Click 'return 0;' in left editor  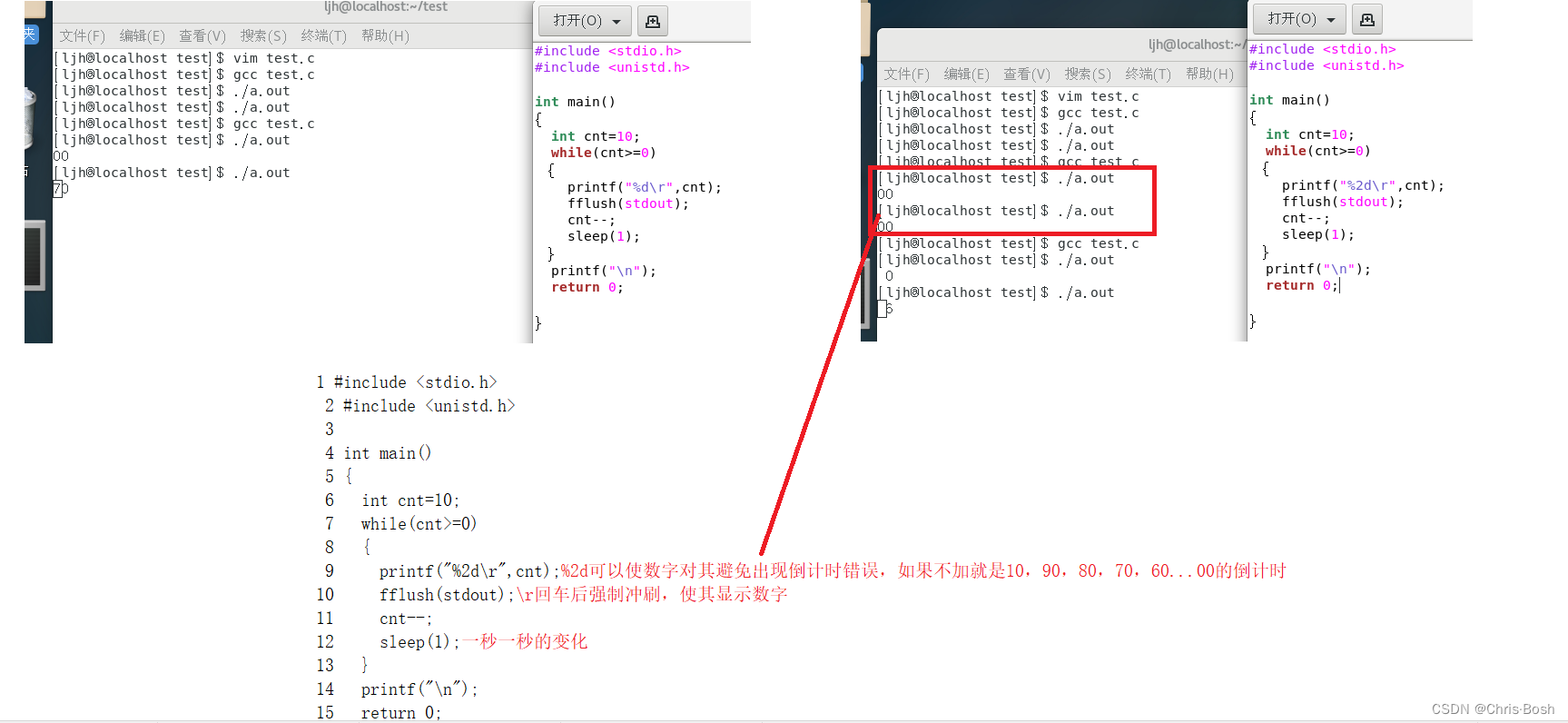(x=587, y=287)
